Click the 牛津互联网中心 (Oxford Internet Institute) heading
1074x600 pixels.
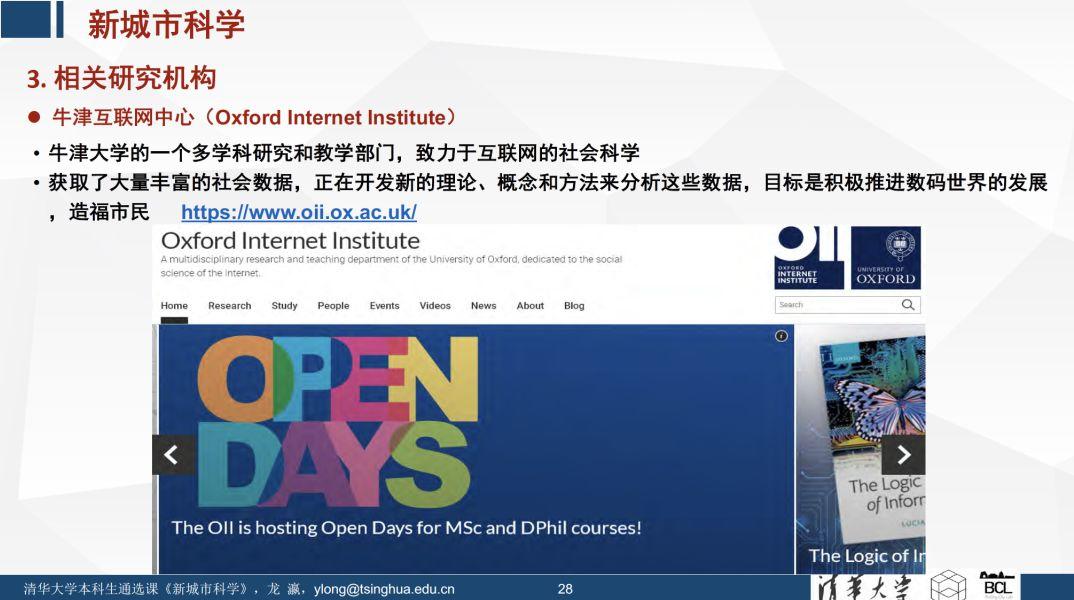pyautogui.click(x=253, y=118)
